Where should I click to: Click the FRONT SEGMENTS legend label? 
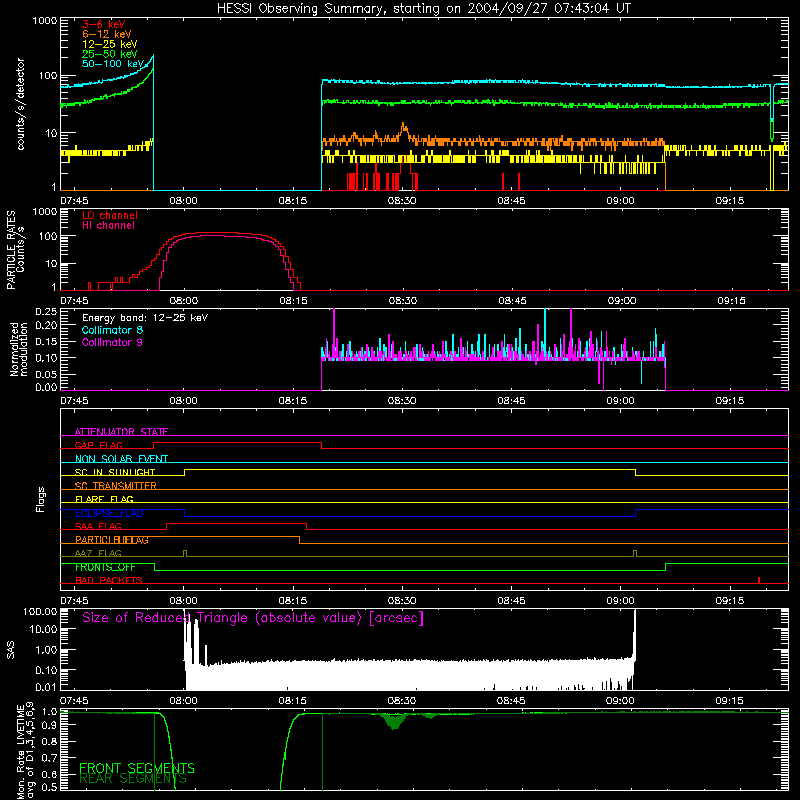(137, 768)
